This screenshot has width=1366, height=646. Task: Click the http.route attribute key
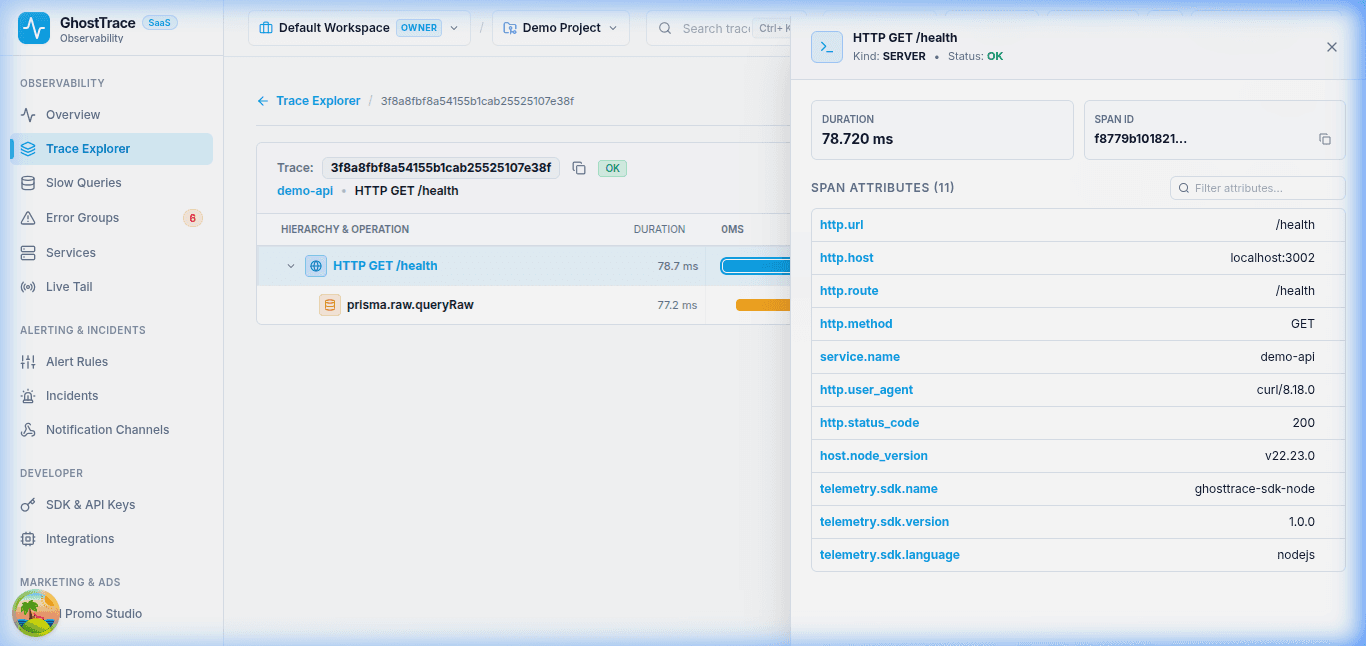[x=849, y=291]
